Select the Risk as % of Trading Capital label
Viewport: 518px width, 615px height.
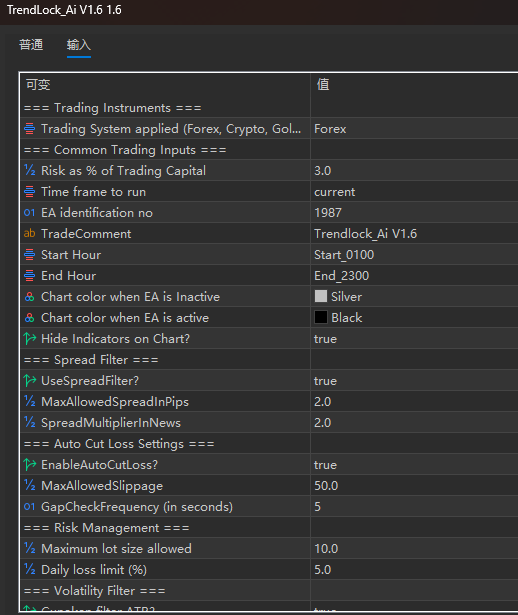[123, 171]
